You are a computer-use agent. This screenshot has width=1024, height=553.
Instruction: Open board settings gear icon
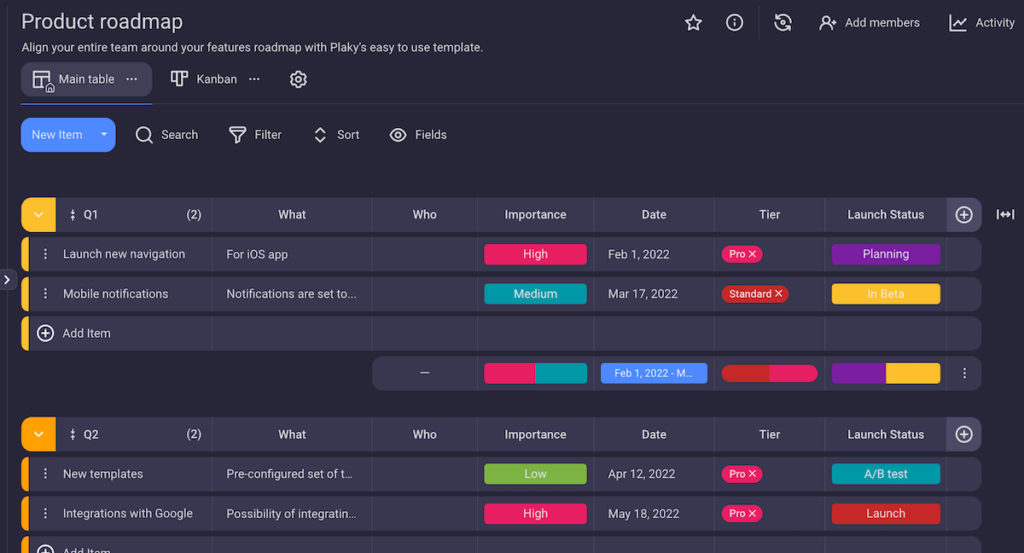click(298, 79)
